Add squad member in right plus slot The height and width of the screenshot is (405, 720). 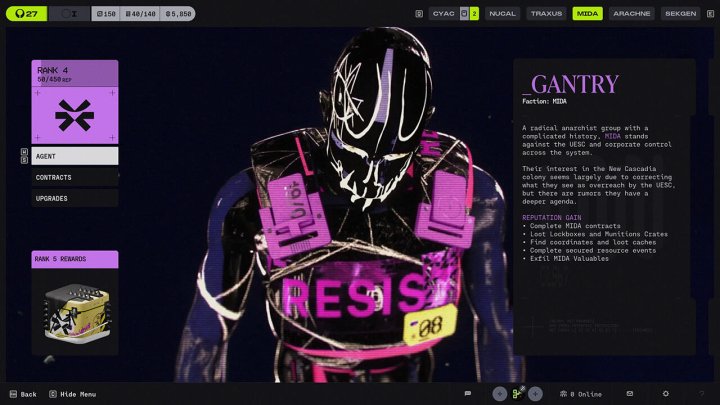click(535, 394)
